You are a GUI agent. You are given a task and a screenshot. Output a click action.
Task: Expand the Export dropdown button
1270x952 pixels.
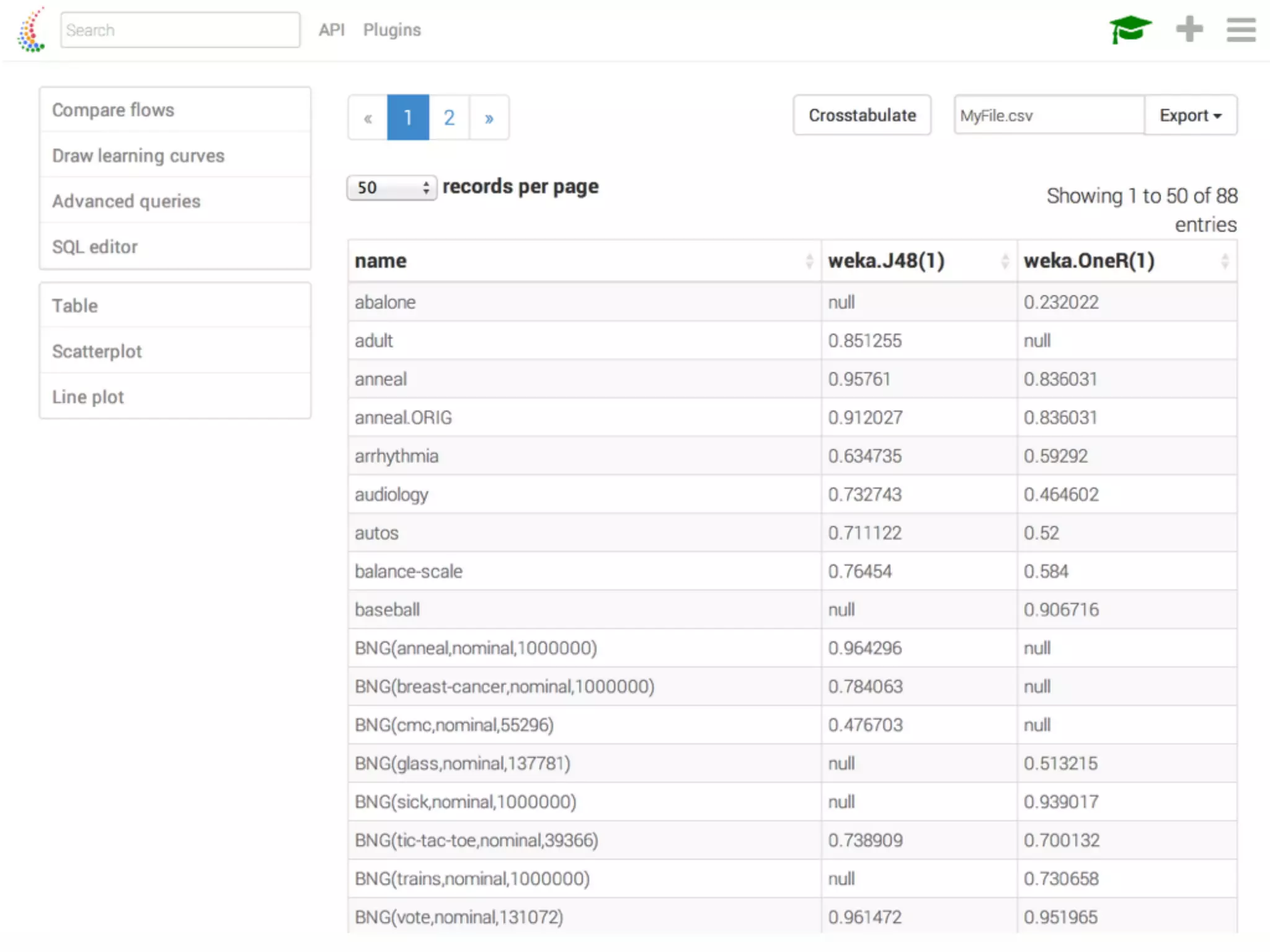(x=1190, y=115)
